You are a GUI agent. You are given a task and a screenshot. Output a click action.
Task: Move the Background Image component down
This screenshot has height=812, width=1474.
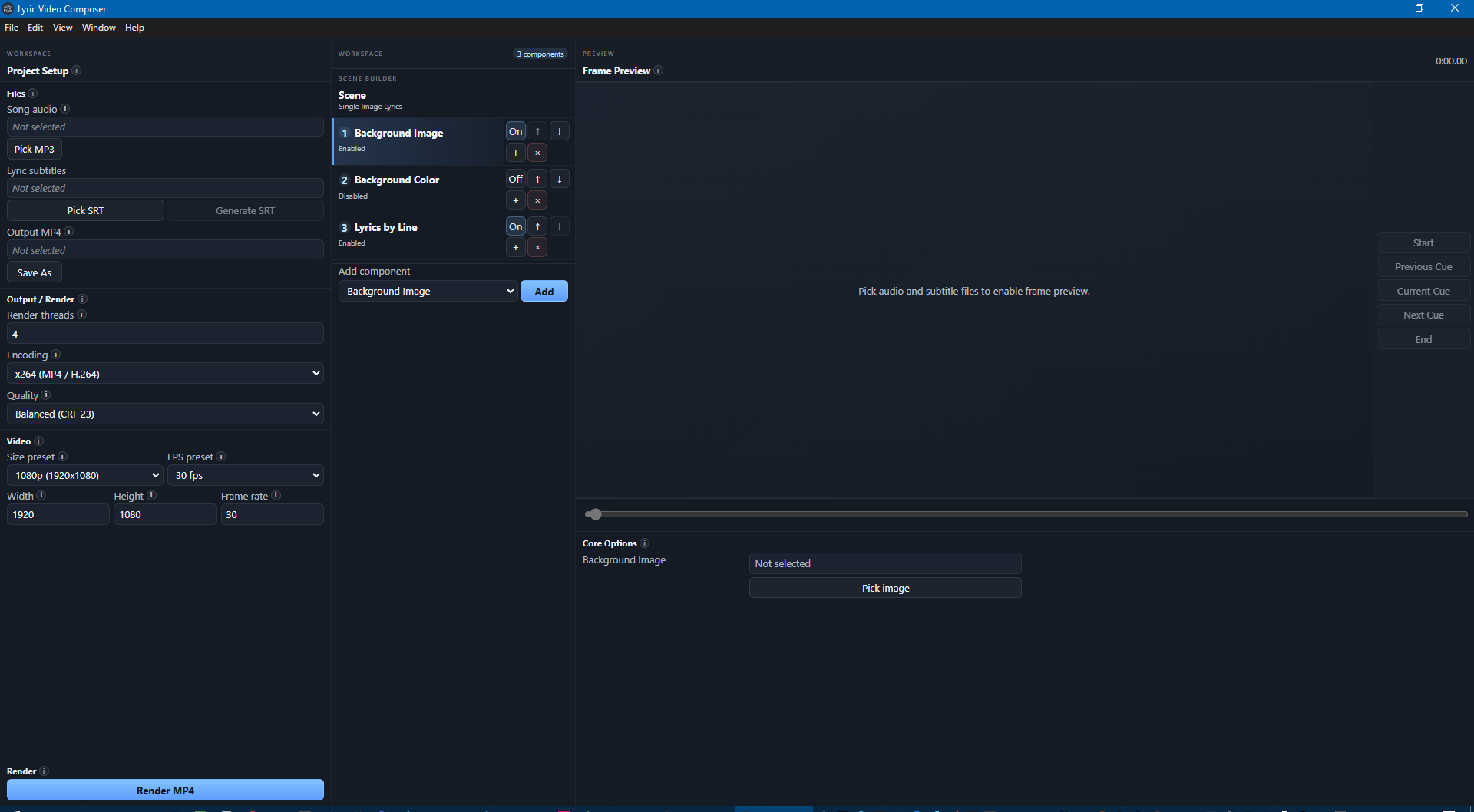tap(559, 131)
